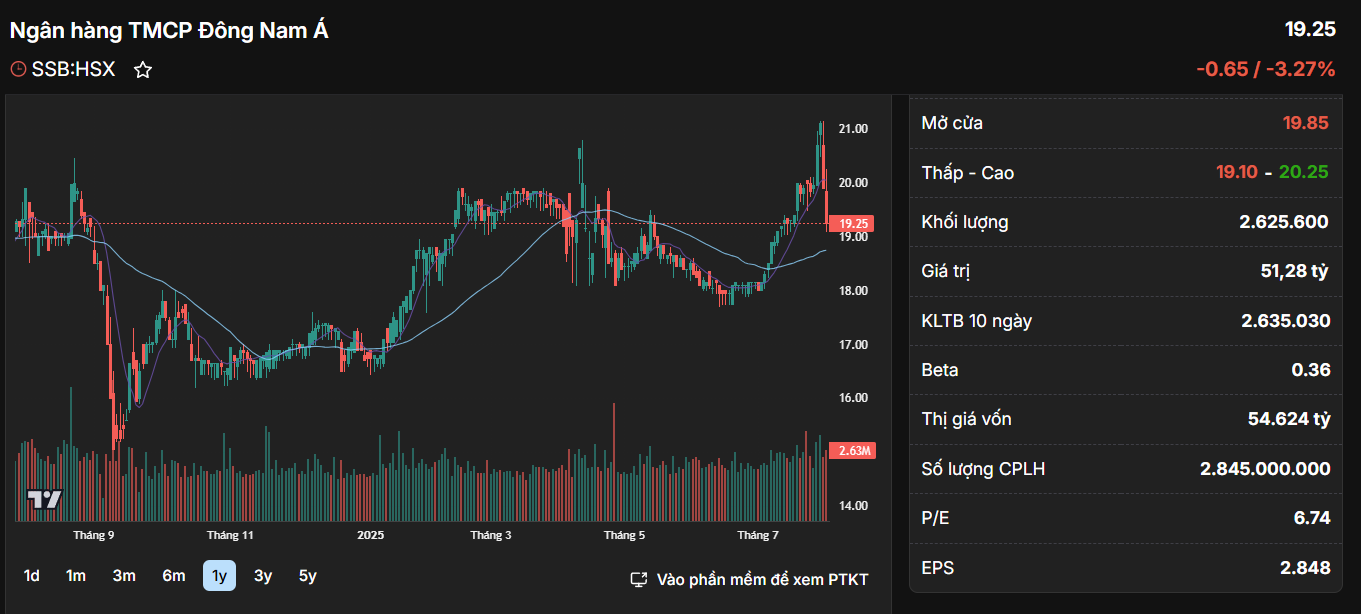Viewport: 1361px width, 614px height.
Task: Click the high price 20.25
Action: pos(1304,172)
